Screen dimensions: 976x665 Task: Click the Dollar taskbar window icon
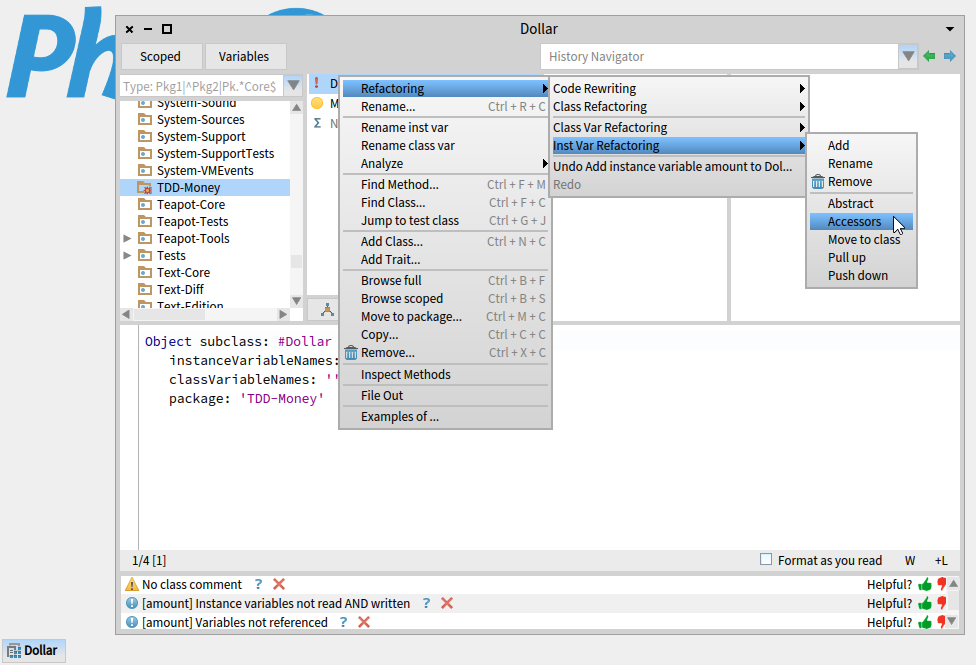[x=14, y=651]
